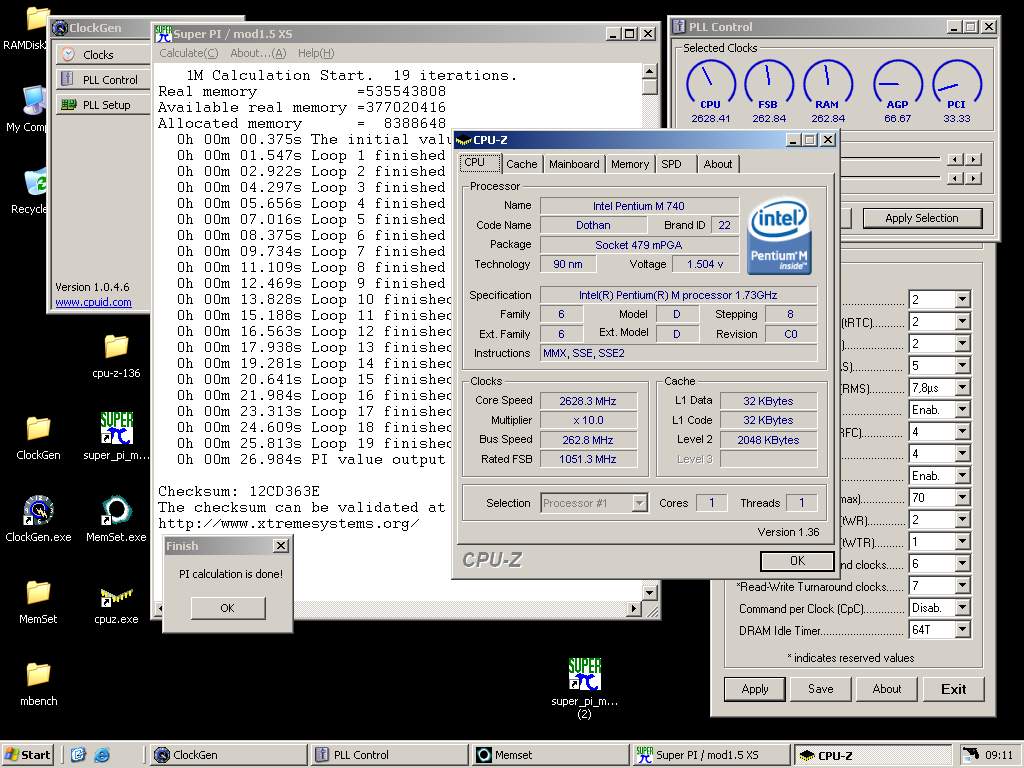The height and width of the screenshot is (768, 1024).
Task: Click the RAM clock gauge
Action: 827,85
